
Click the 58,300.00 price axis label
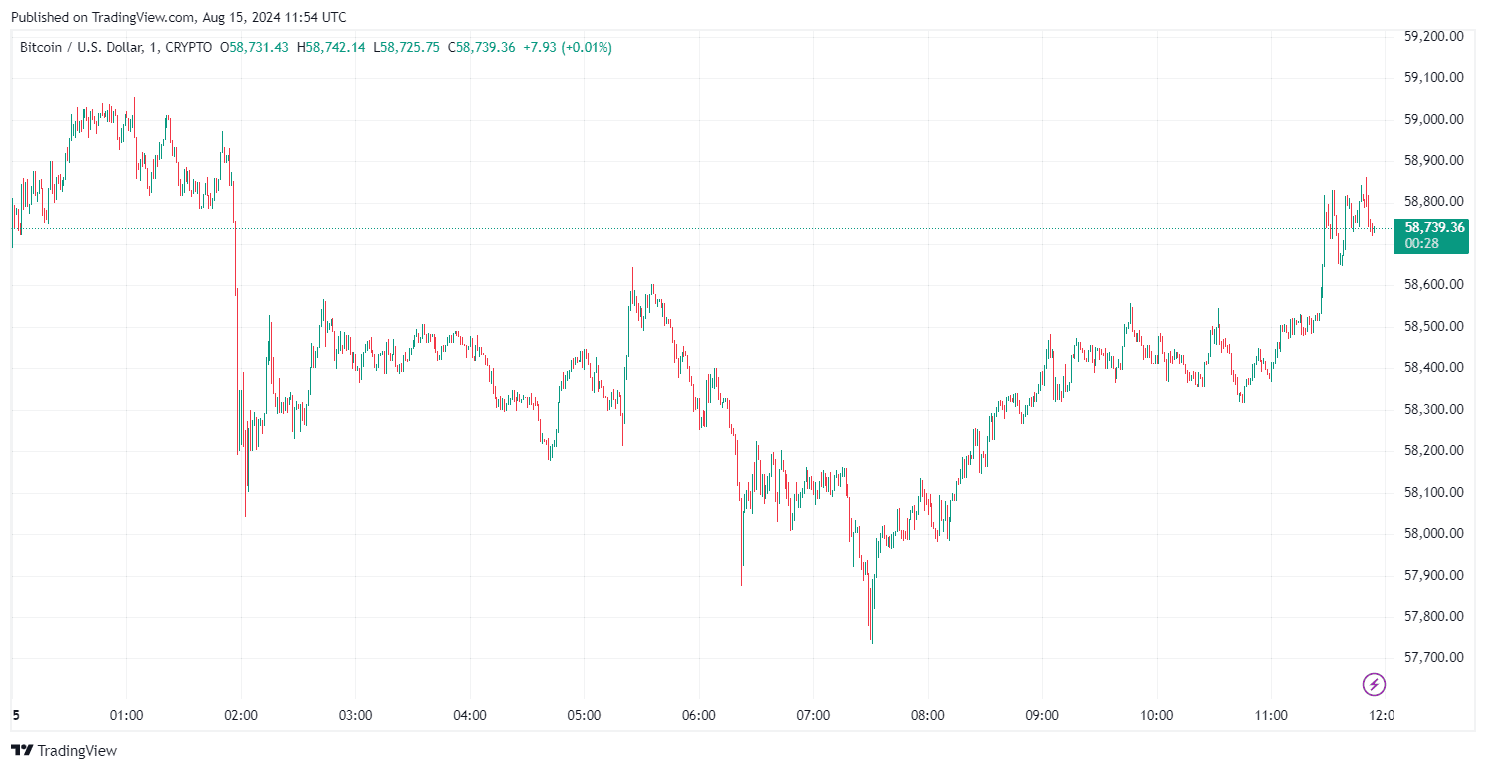(1434, 409)
